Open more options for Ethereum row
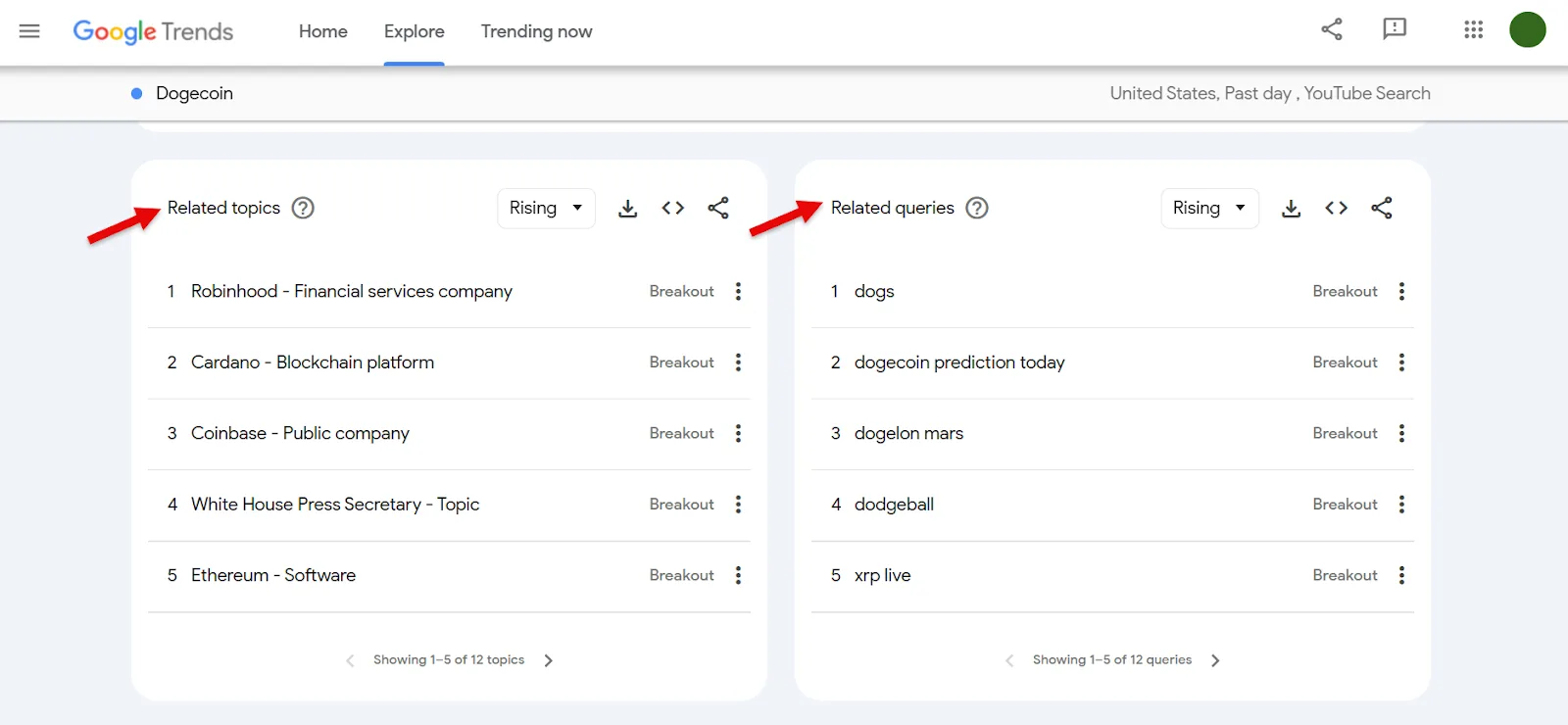The height and width of the screenshot is (725, 1568). click(739, 575)
